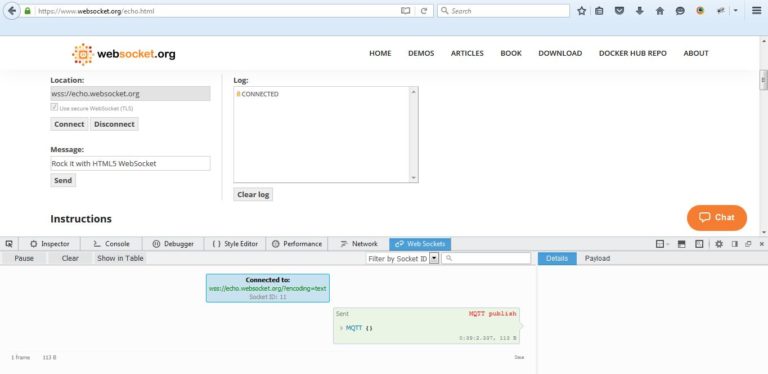
Task: Clear the captured WebSocket frames
Action: tap(70, 258)
